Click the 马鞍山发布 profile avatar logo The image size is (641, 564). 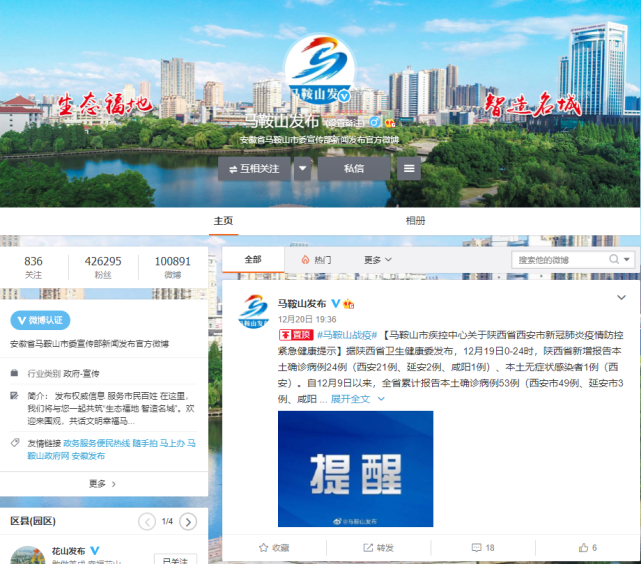click(319, 69)
